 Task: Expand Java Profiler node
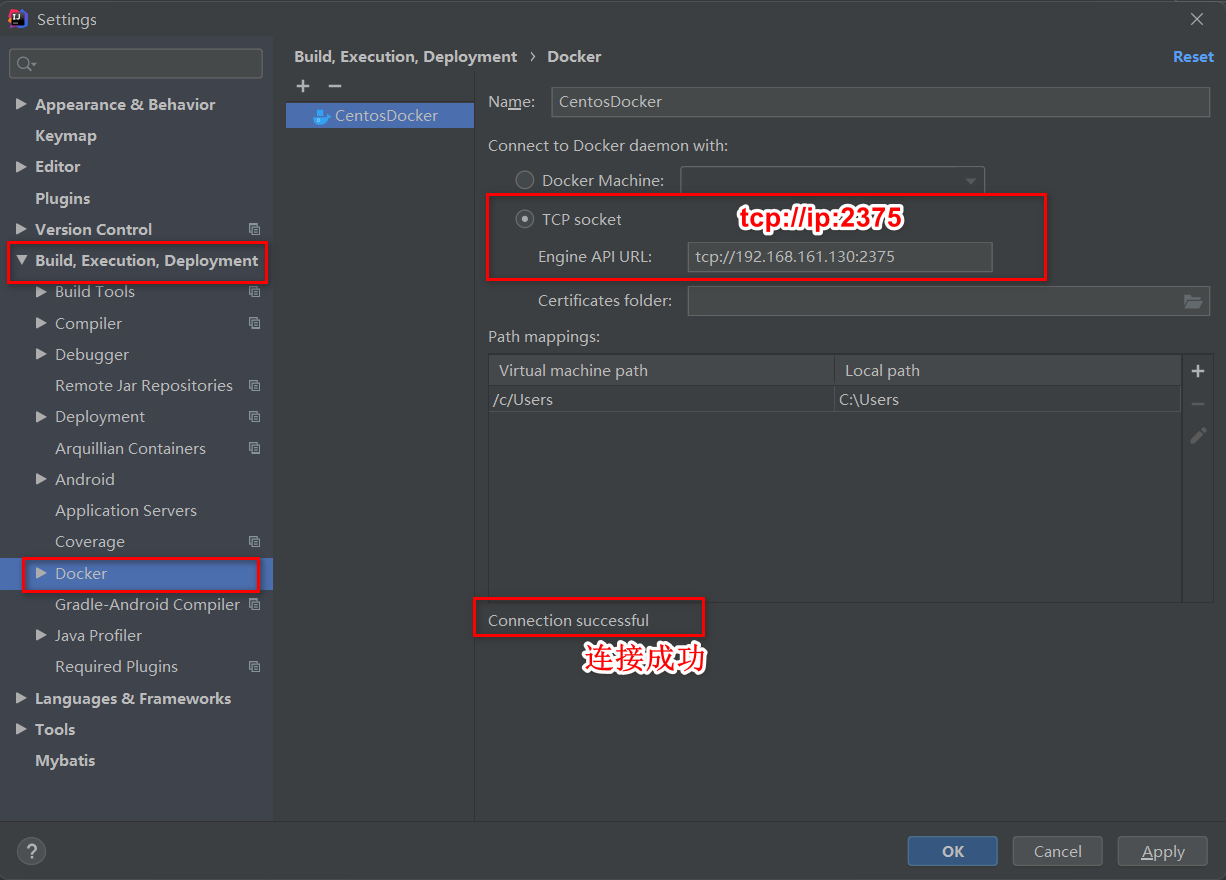tap(41, 635)
